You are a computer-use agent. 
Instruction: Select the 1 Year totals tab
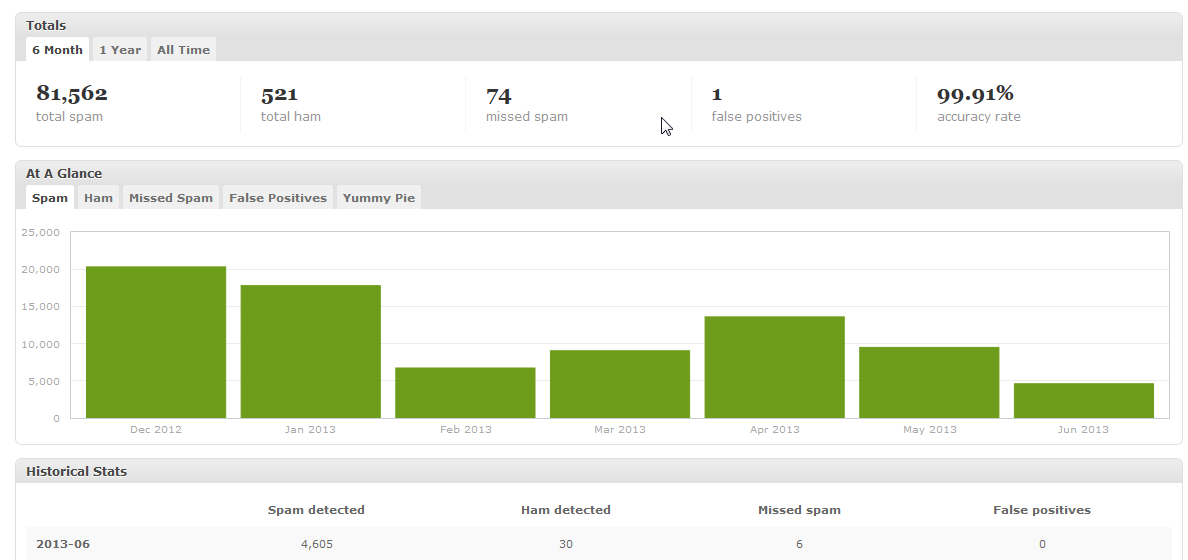[x=120, y=49]
